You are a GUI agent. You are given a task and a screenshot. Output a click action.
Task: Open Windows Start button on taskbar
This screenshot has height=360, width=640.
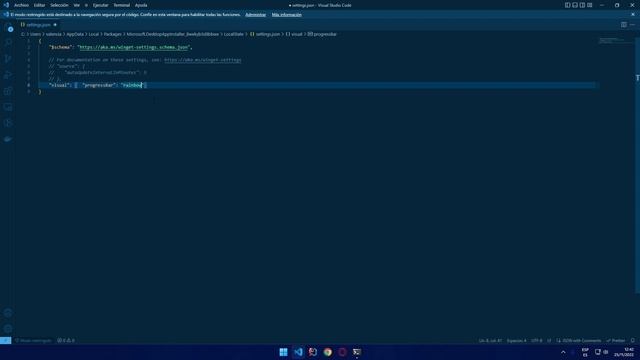pos(283,352)
